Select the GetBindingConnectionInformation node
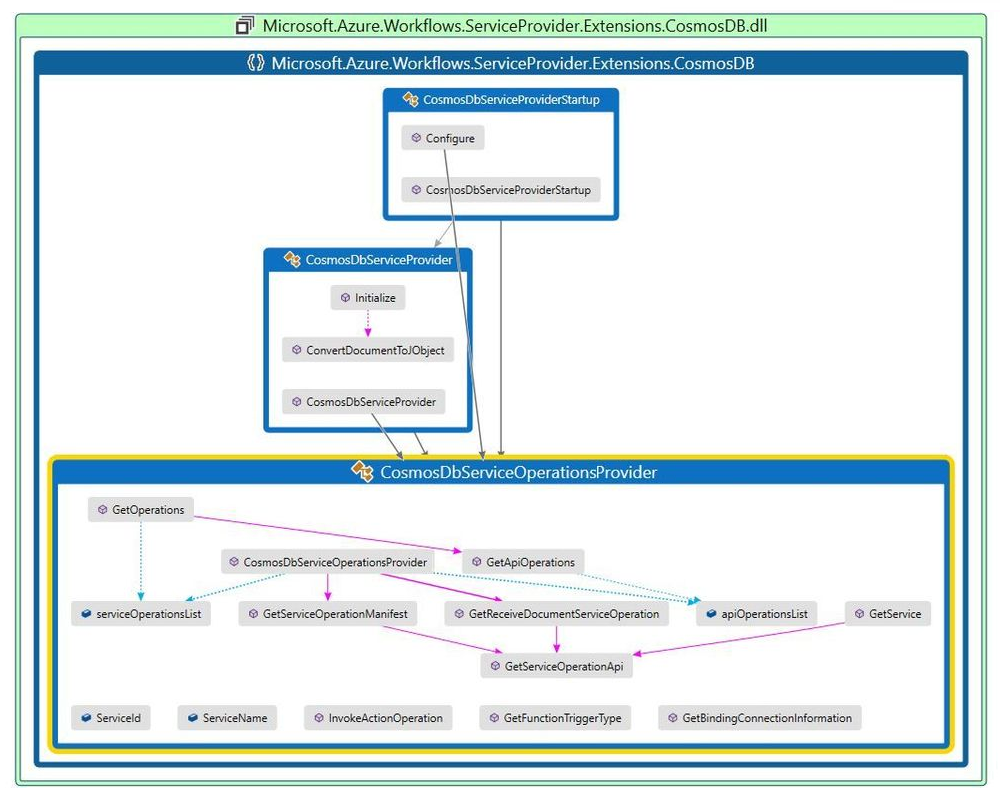This screenshot has height=800, width=1000. pos(759,717)
